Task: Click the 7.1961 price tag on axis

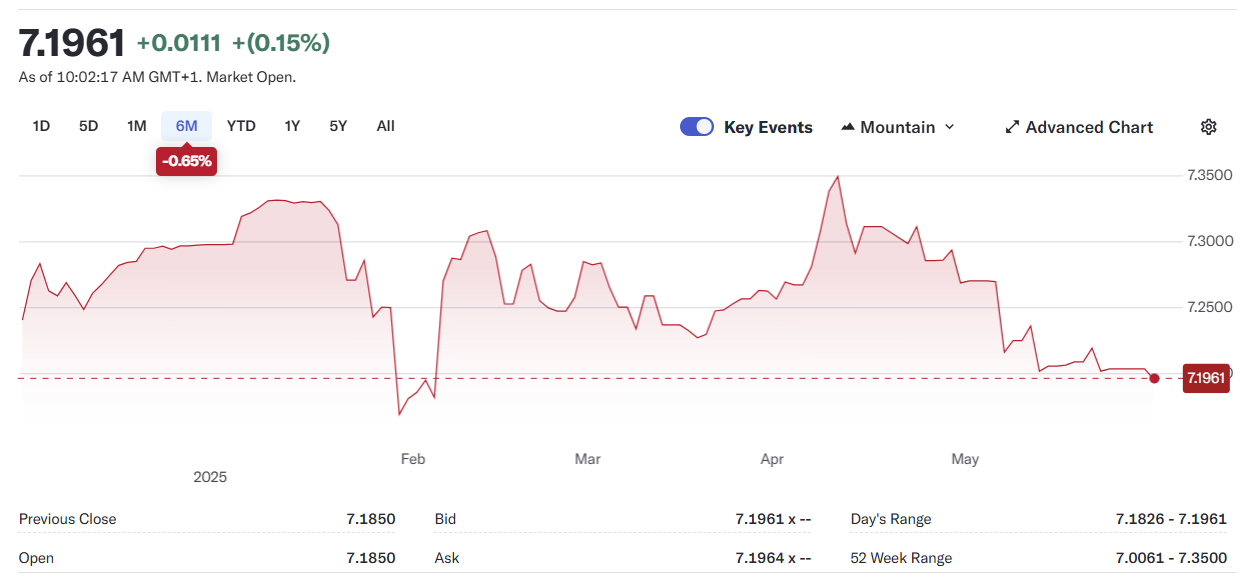Action: pyautogui.click(x=1205, y=378)
